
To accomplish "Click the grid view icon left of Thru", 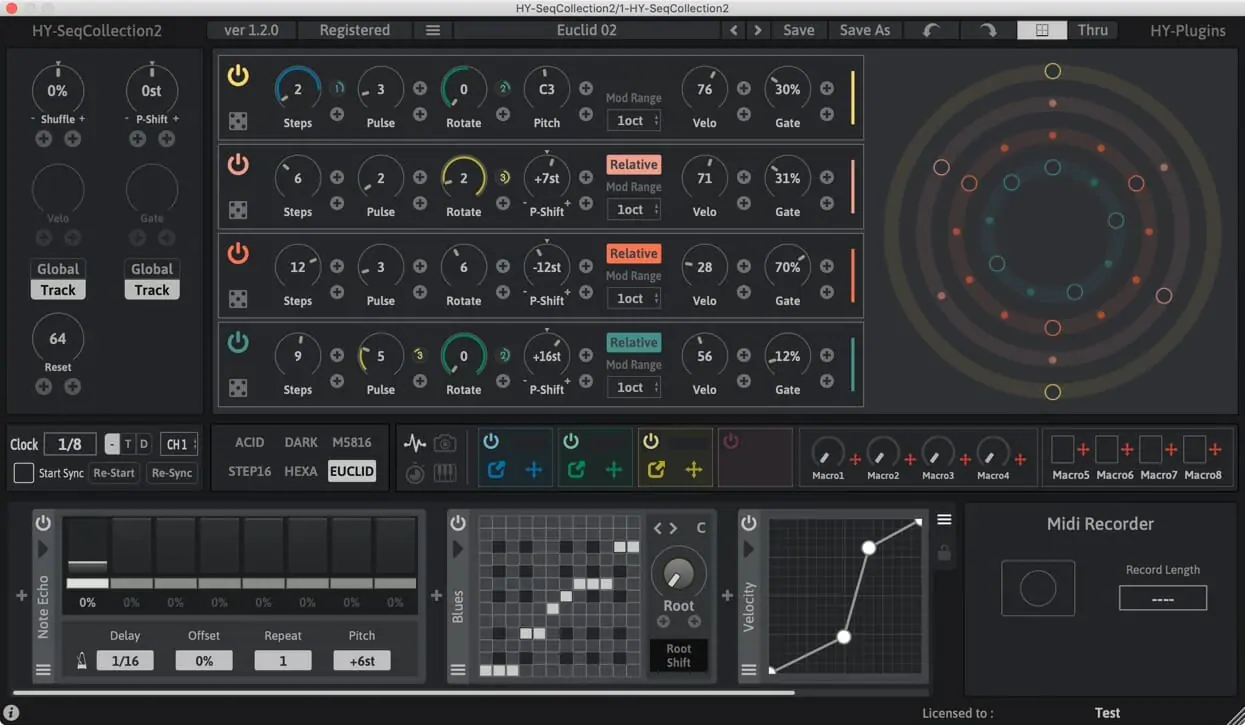I will point(1041,30).
